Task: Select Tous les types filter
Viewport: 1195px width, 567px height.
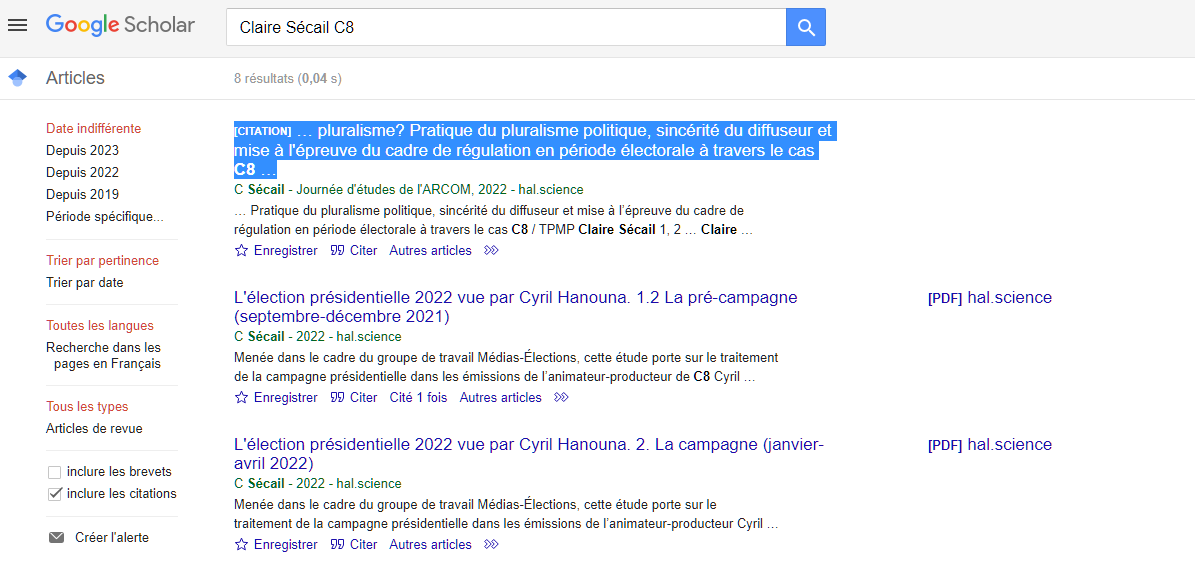Action: click(x=87, y=406)
